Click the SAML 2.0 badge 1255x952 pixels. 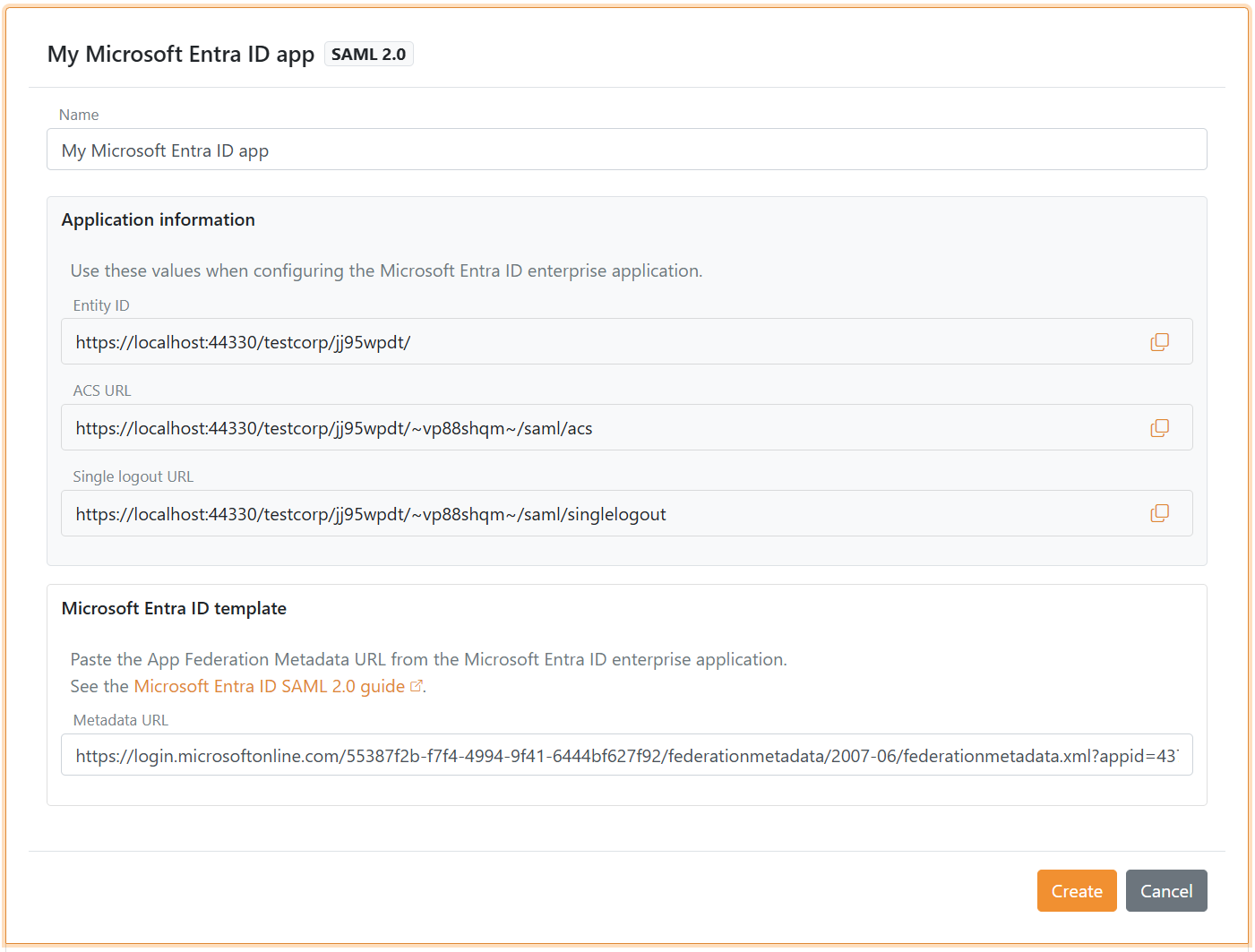368,54
